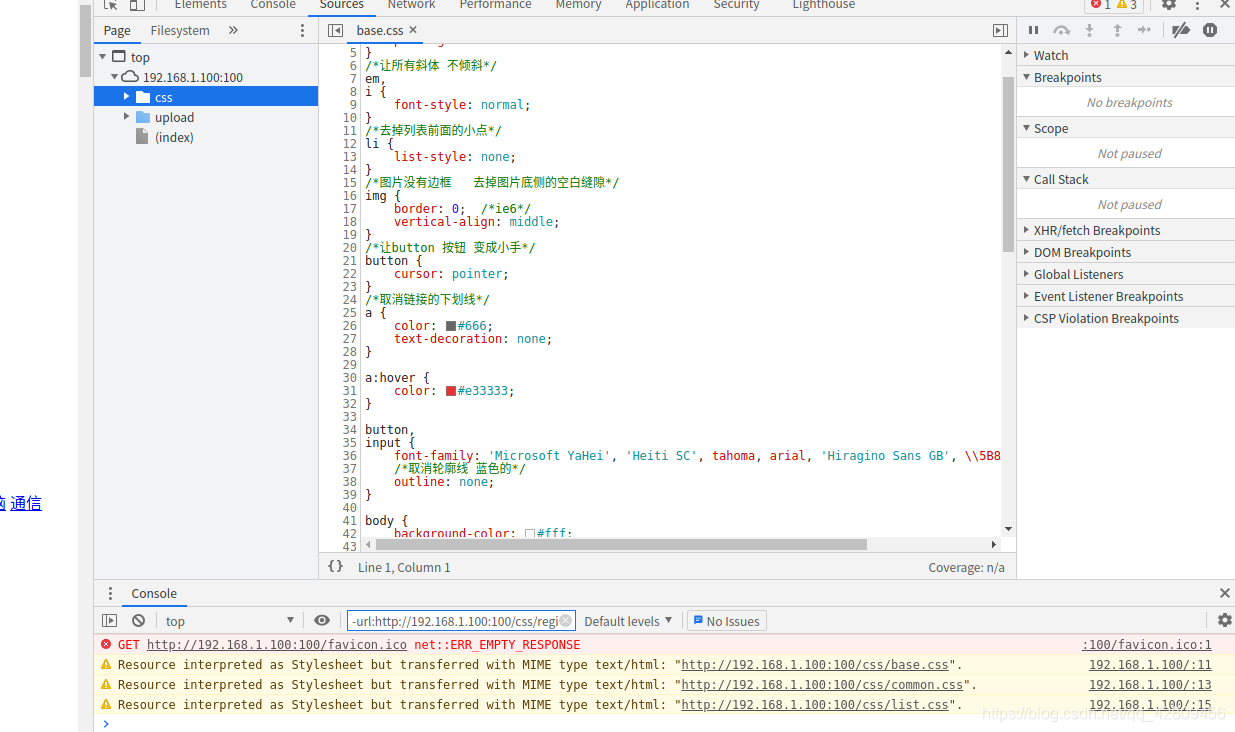Screen dimensions: 1235x732
Task: Click the #e33333 color swatch
Action: tap(451, 391)
